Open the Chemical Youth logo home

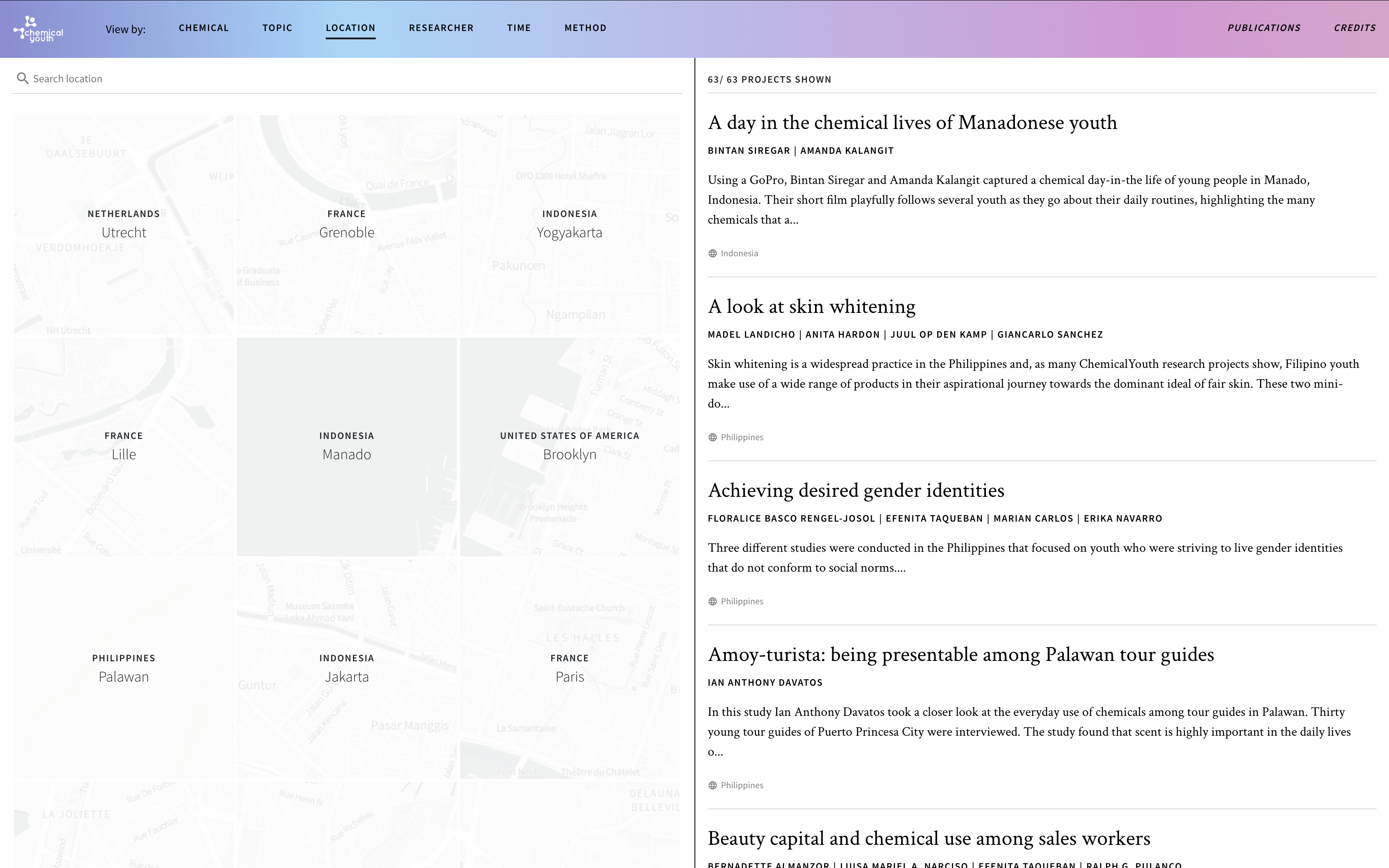[x=38, y=29]
